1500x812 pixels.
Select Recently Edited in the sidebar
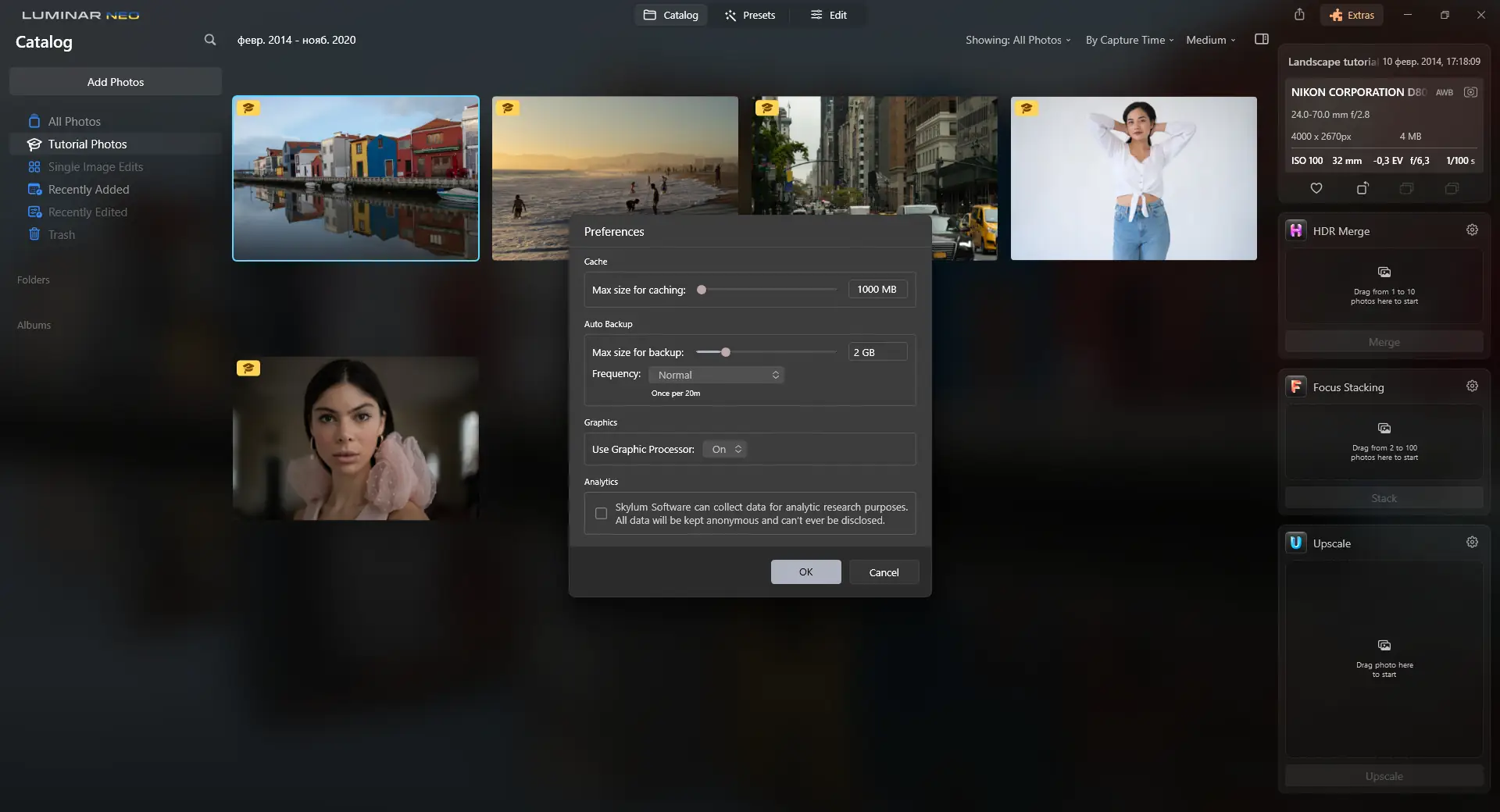tap(116, 212)
